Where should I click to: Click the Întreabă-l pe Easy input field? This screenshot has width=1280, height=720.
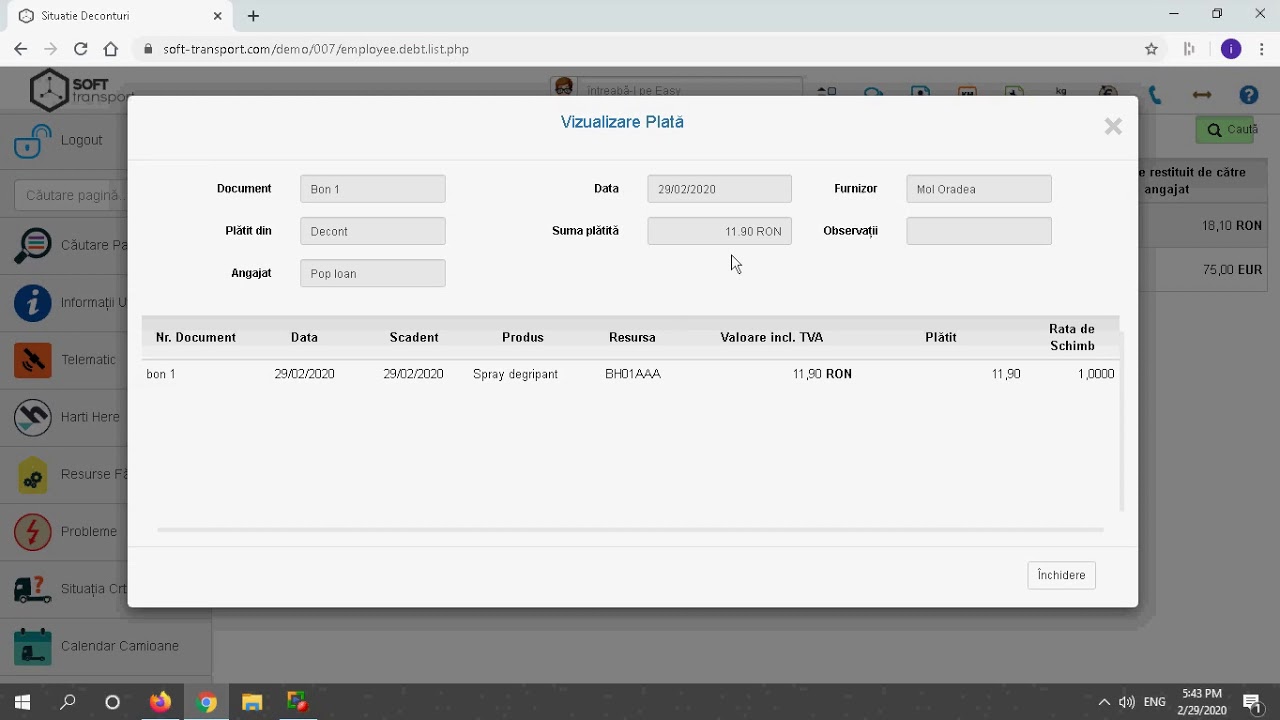pos(690,89)
